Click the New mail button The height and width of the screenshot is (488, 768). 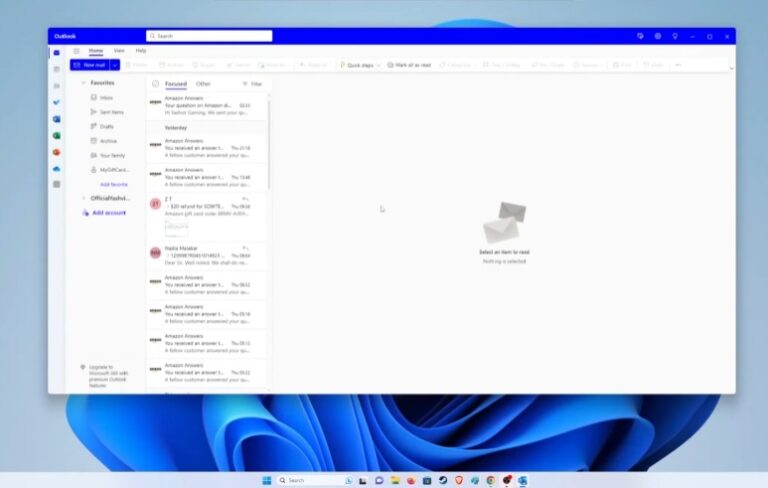(x=90, y=65)
